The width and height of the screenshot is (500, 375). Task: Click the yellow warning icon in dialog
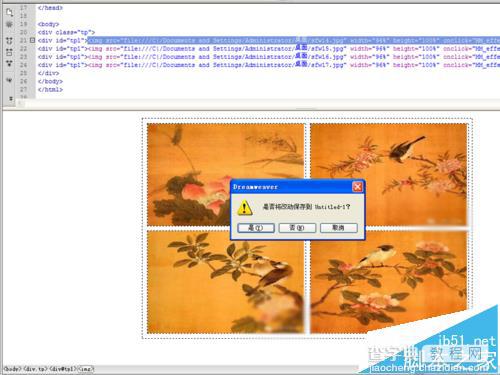[245, 207]
